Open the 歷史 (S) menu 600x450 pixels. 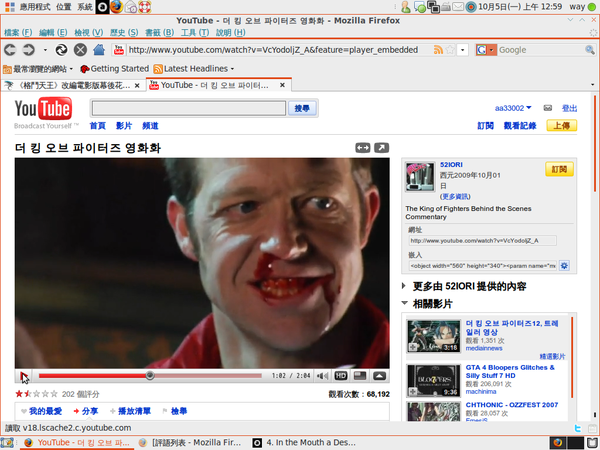click(124, 33)
